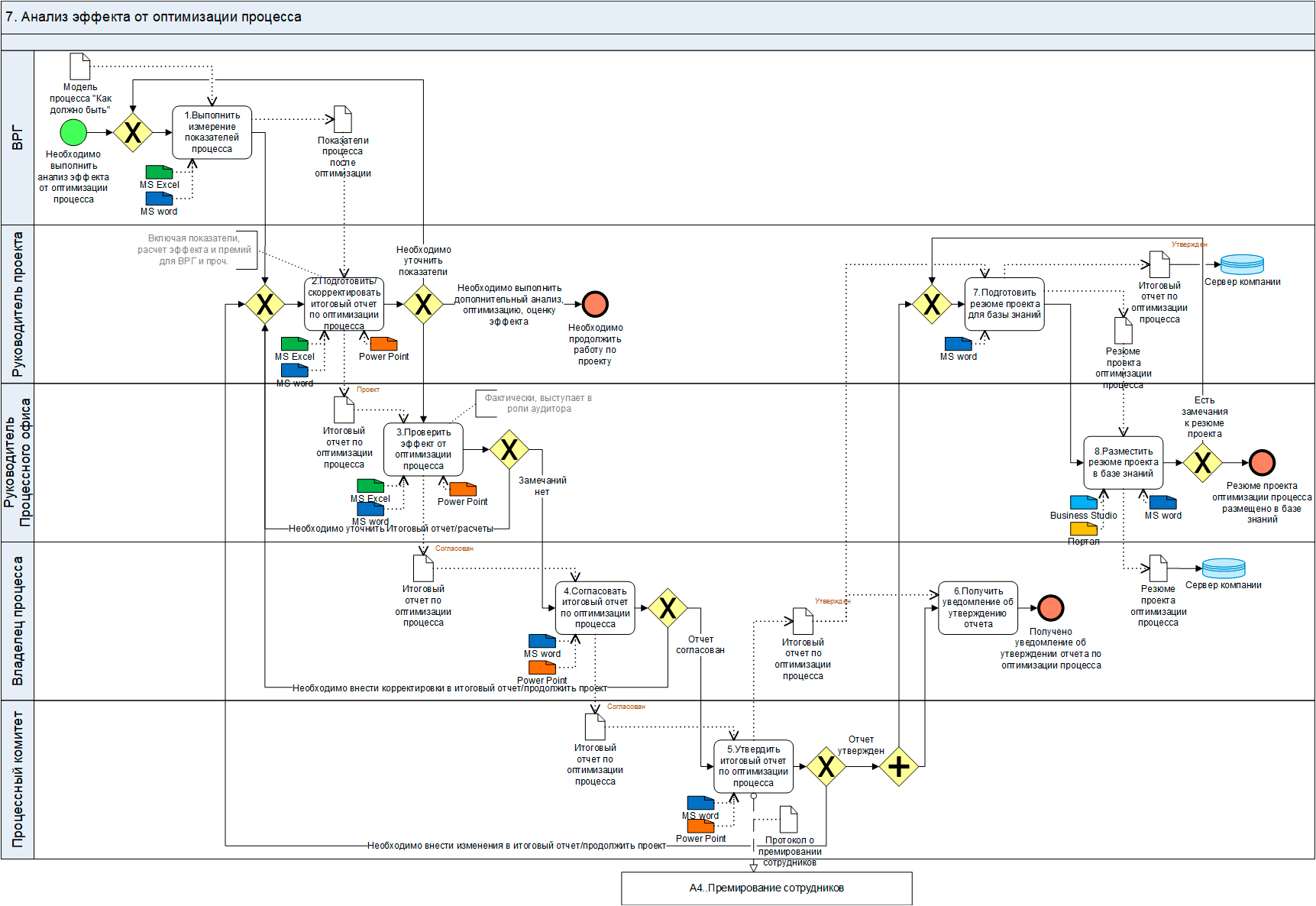Click end event "Получено уведомление об утверждении"
Screen dimensions: 1316x906
click(x=1051, y=608)
